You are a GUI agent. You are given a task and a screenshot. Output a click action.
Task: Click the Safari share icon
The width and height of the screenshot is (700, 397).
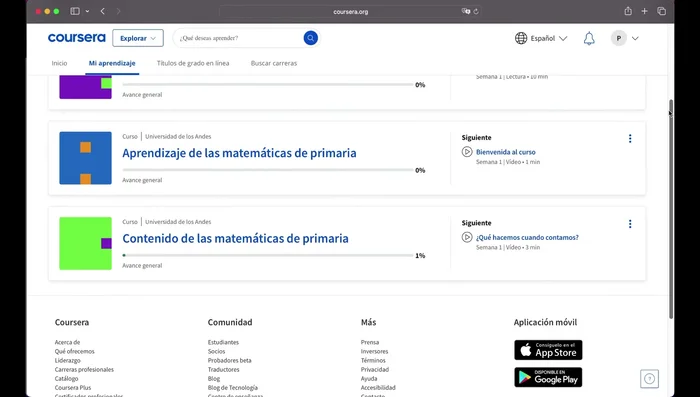628,11
